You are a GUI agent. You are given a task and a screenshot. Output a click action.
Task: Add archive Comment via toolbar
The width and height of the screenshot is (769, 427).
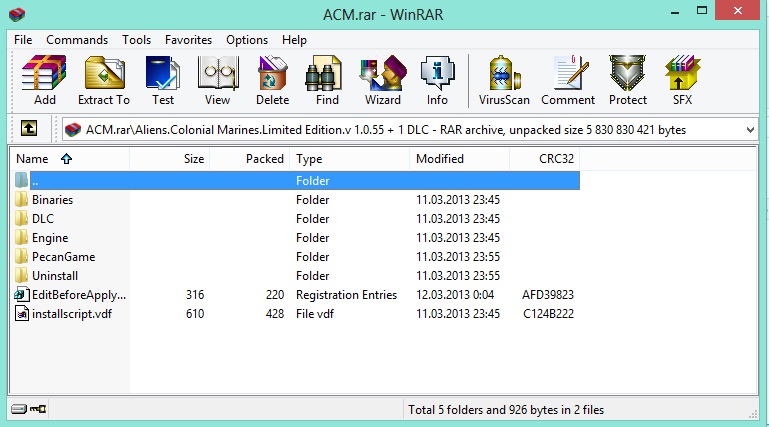tap(568, 80)
